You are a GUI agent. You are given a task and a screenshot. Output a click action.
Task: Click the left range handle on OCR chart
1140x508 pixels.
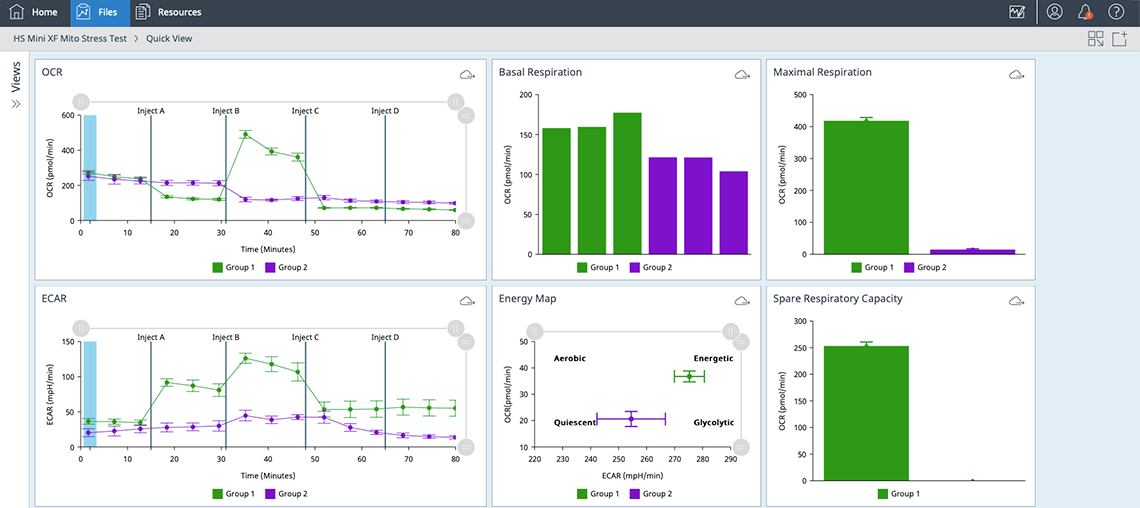[x=81, y=101]
